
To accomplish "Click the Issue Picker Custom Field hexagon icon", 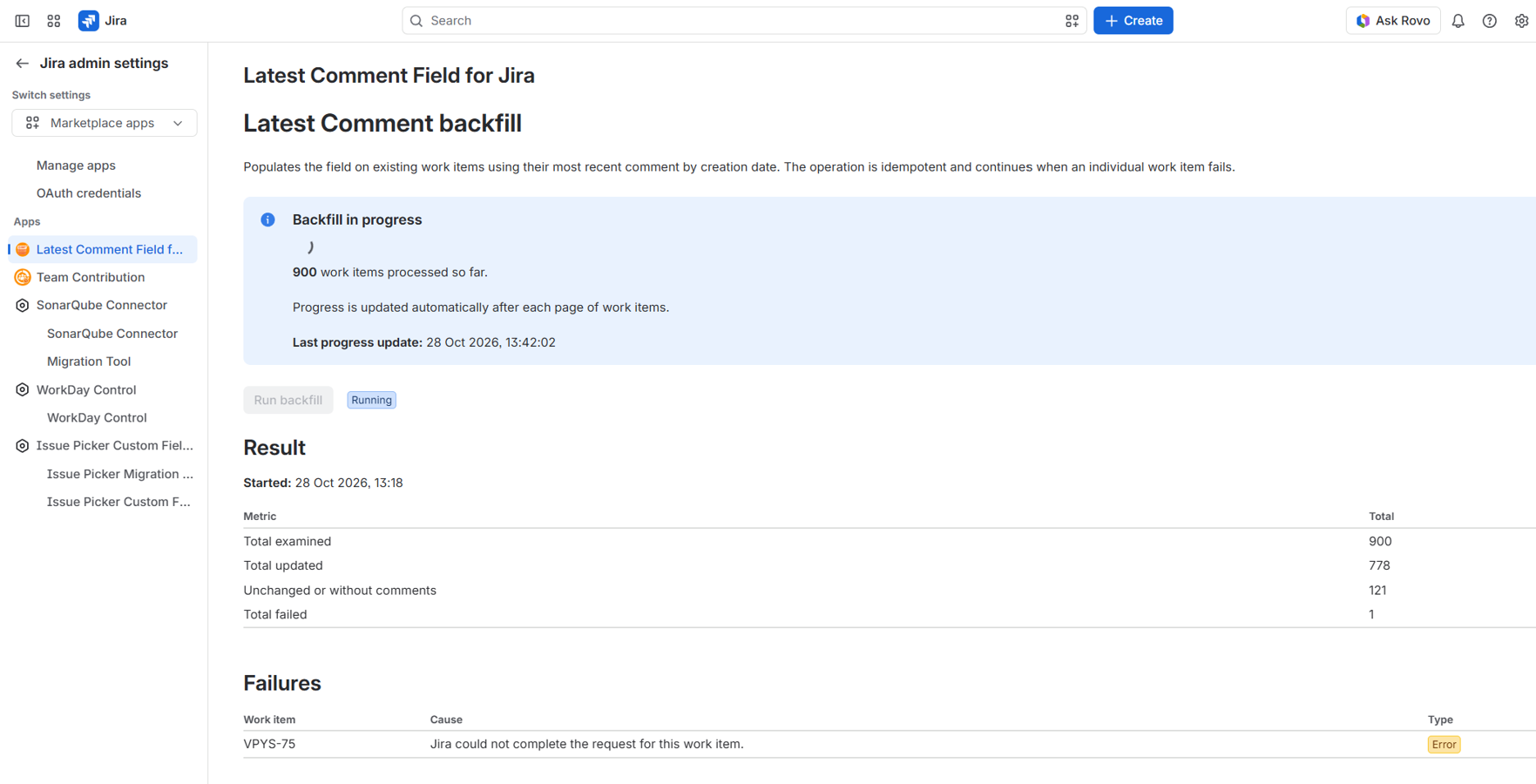I will [23, 445].
